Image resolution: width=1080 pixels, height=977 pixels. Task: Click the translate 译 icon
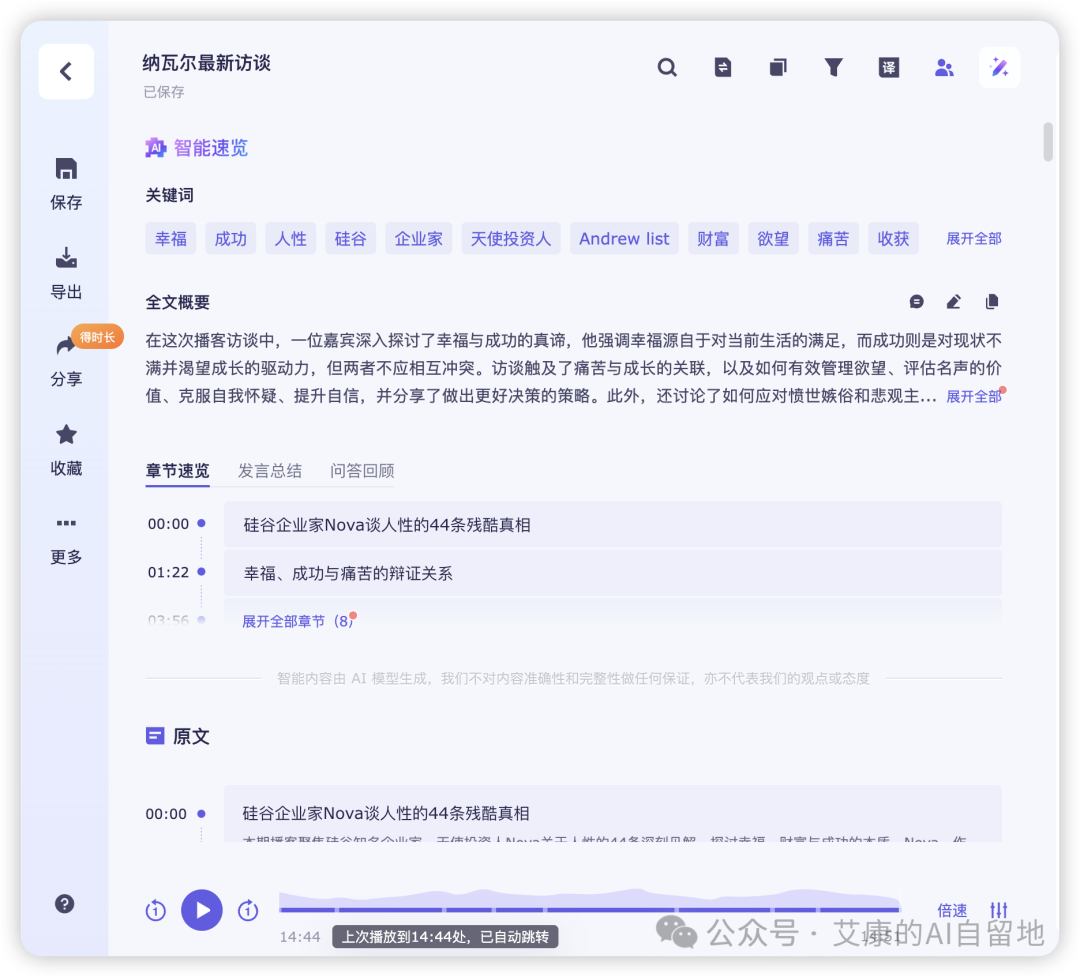click(x=889, y=68)
